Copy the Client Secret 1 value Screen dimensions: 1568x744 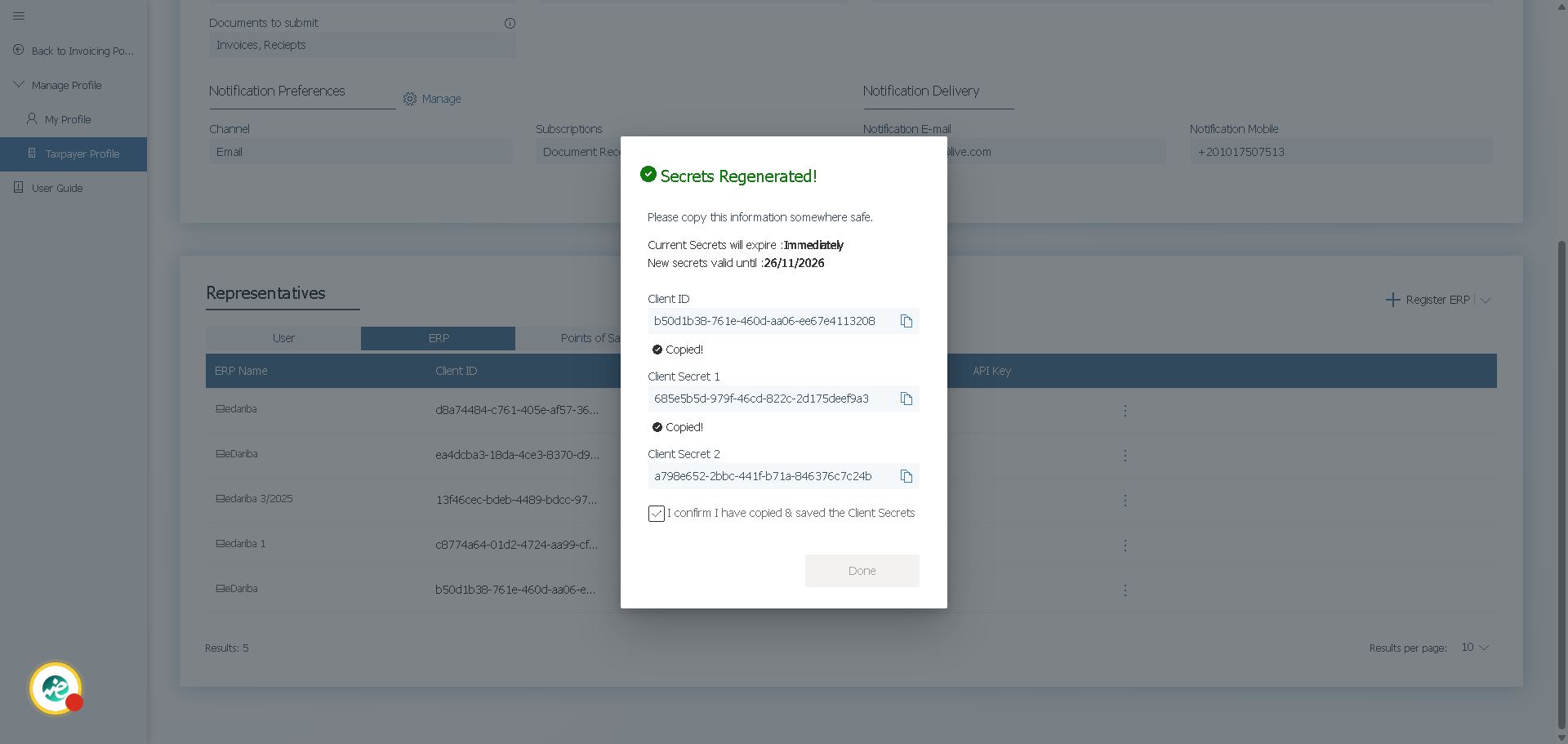pos(906,399)
